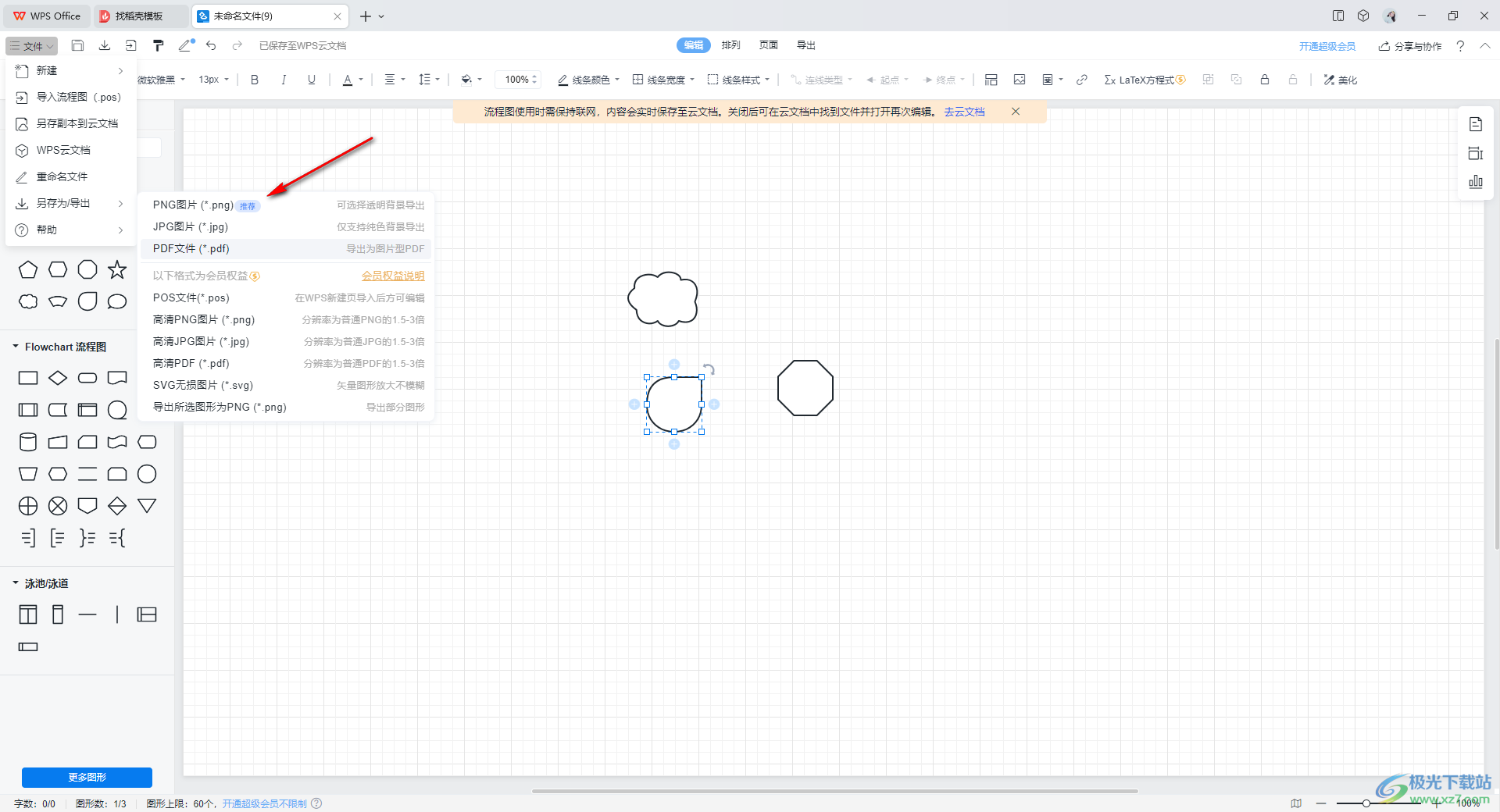
Task: Open the page properties panel icon
Action: [1476, 124]
